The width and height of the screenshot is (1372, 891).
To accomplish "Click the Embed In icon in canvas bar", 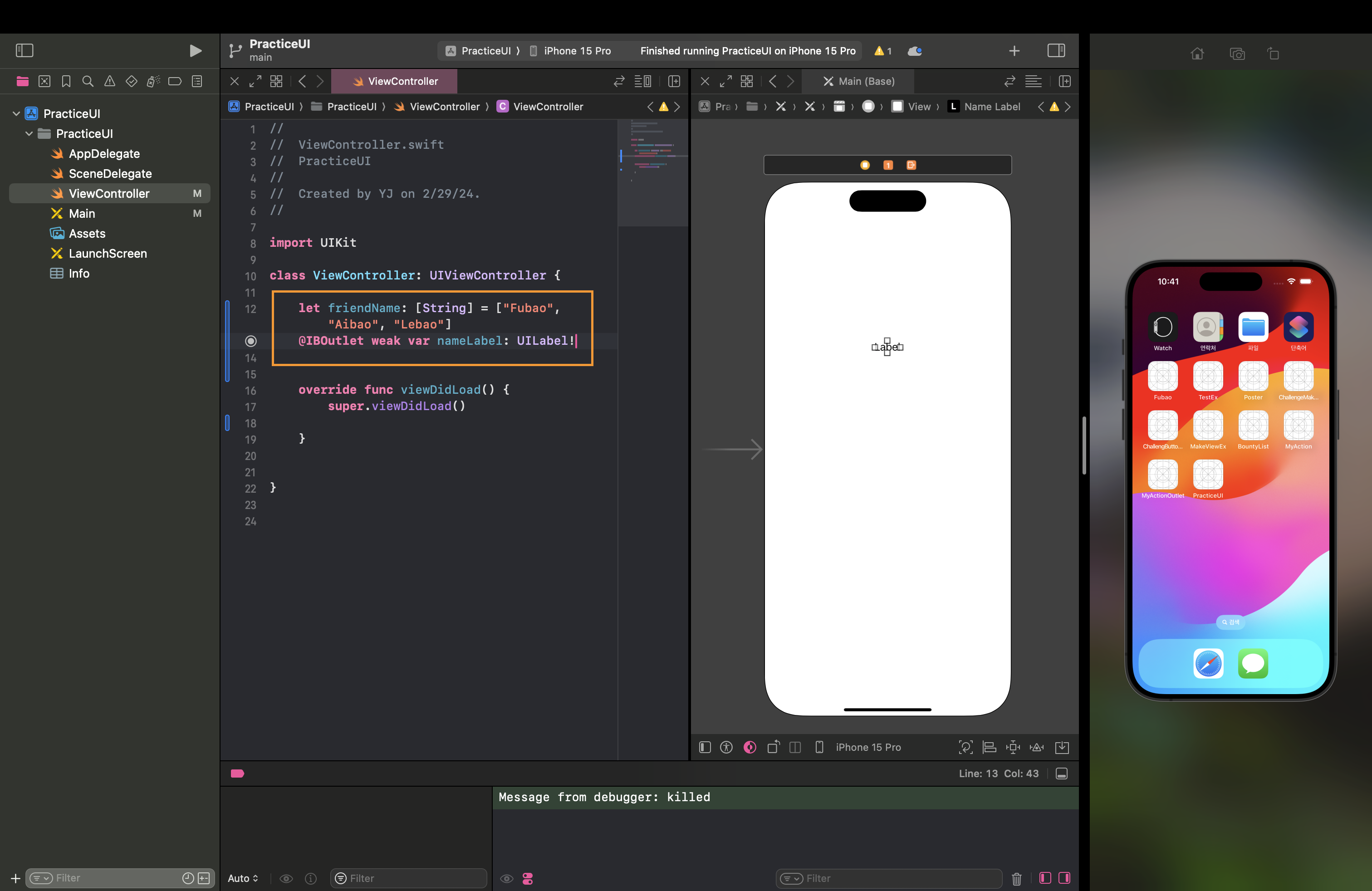I will coord(1061,748).
